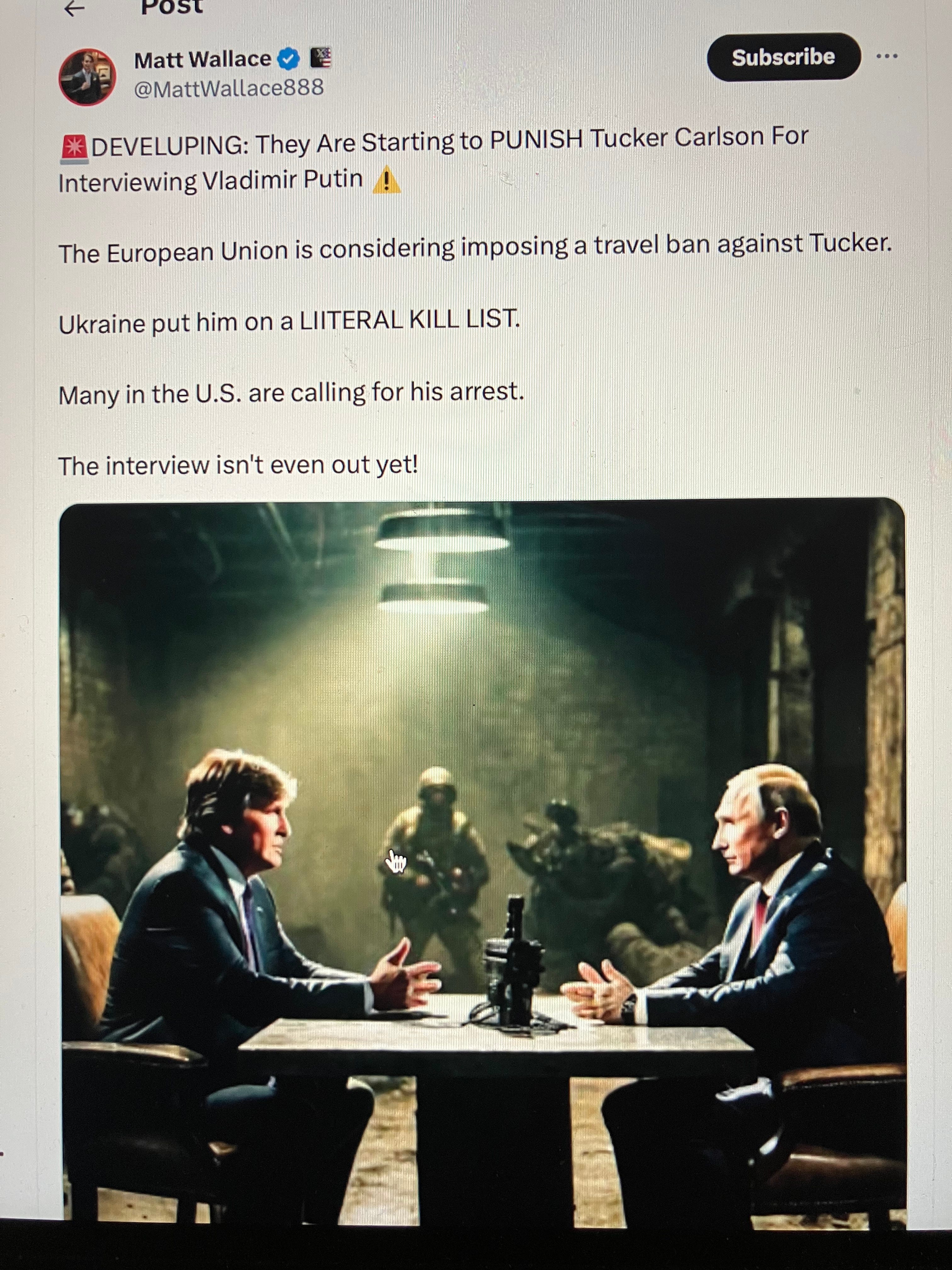Go back using the left arrow
The image size is (952, 1270).
point(75,8)
